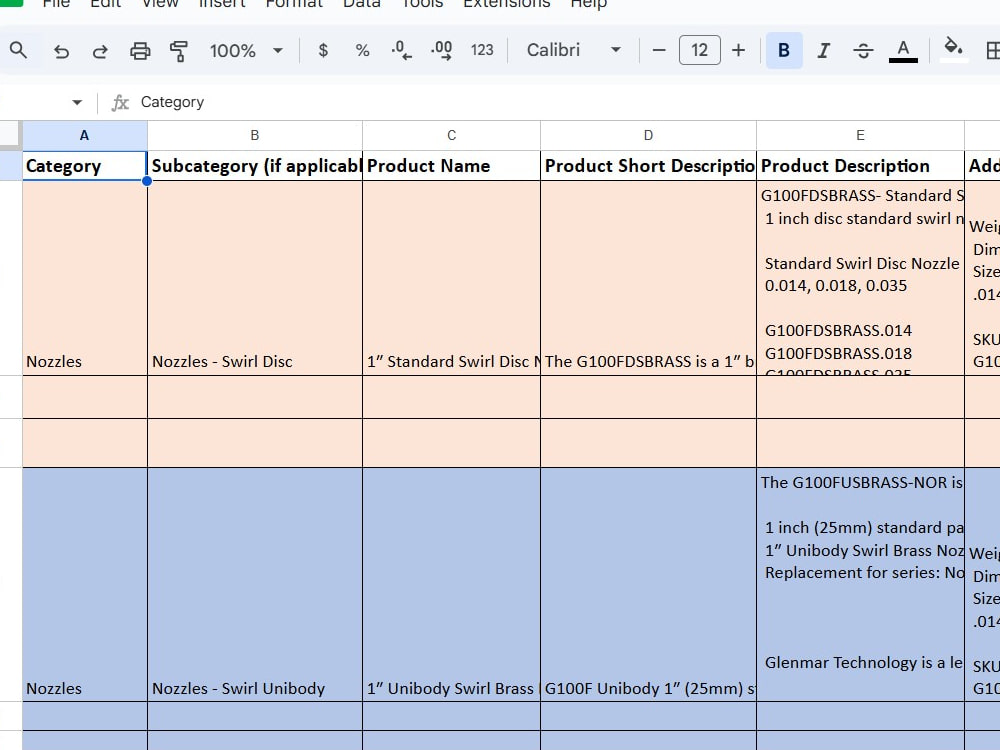Select the G100F Unibody 1" (25mm) cell
Screen dimensions: 1000x750
coord(648,584)
